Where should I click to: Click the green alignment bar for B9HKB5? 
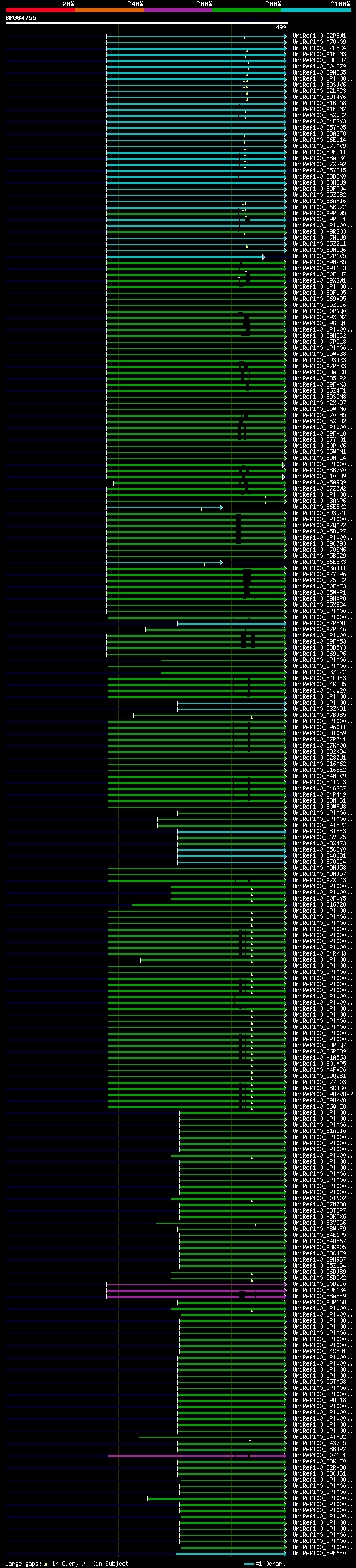pyautogui.click(x=196, y=263)
